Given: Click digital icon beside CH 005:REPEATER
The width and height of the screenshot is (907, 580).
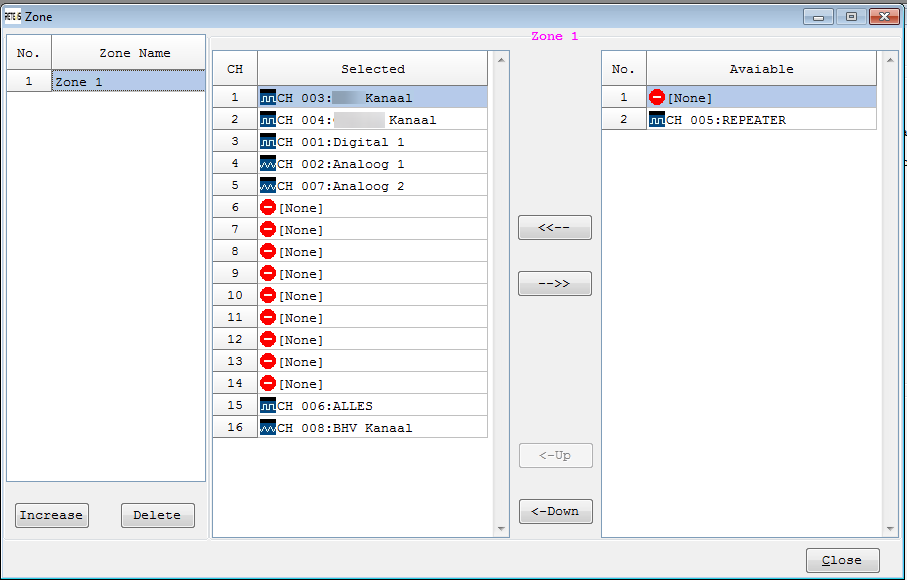Looking at the screenshot, I should click(657, 120).
